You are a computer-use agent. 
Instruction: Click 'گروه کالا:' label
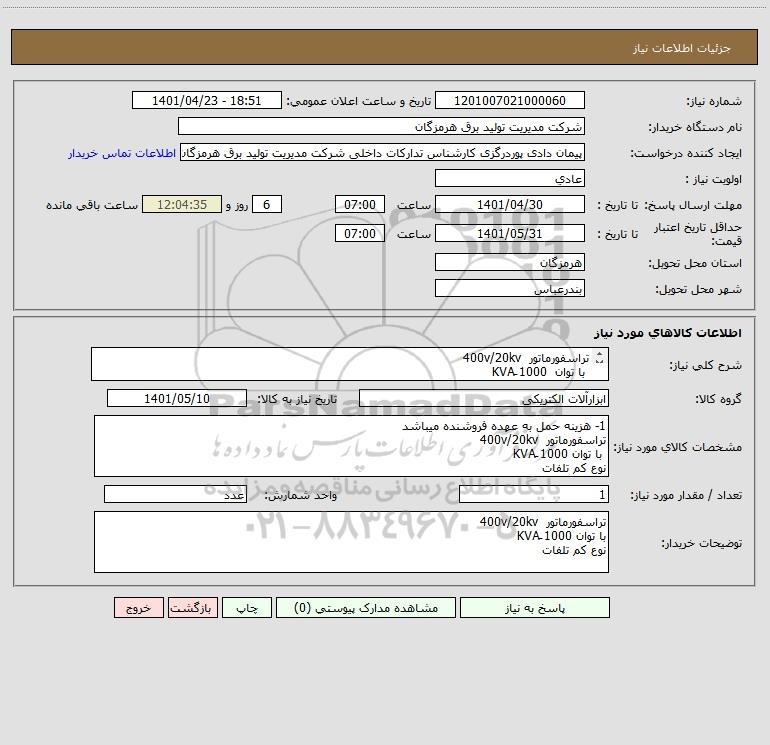click(x=718, y=400)
